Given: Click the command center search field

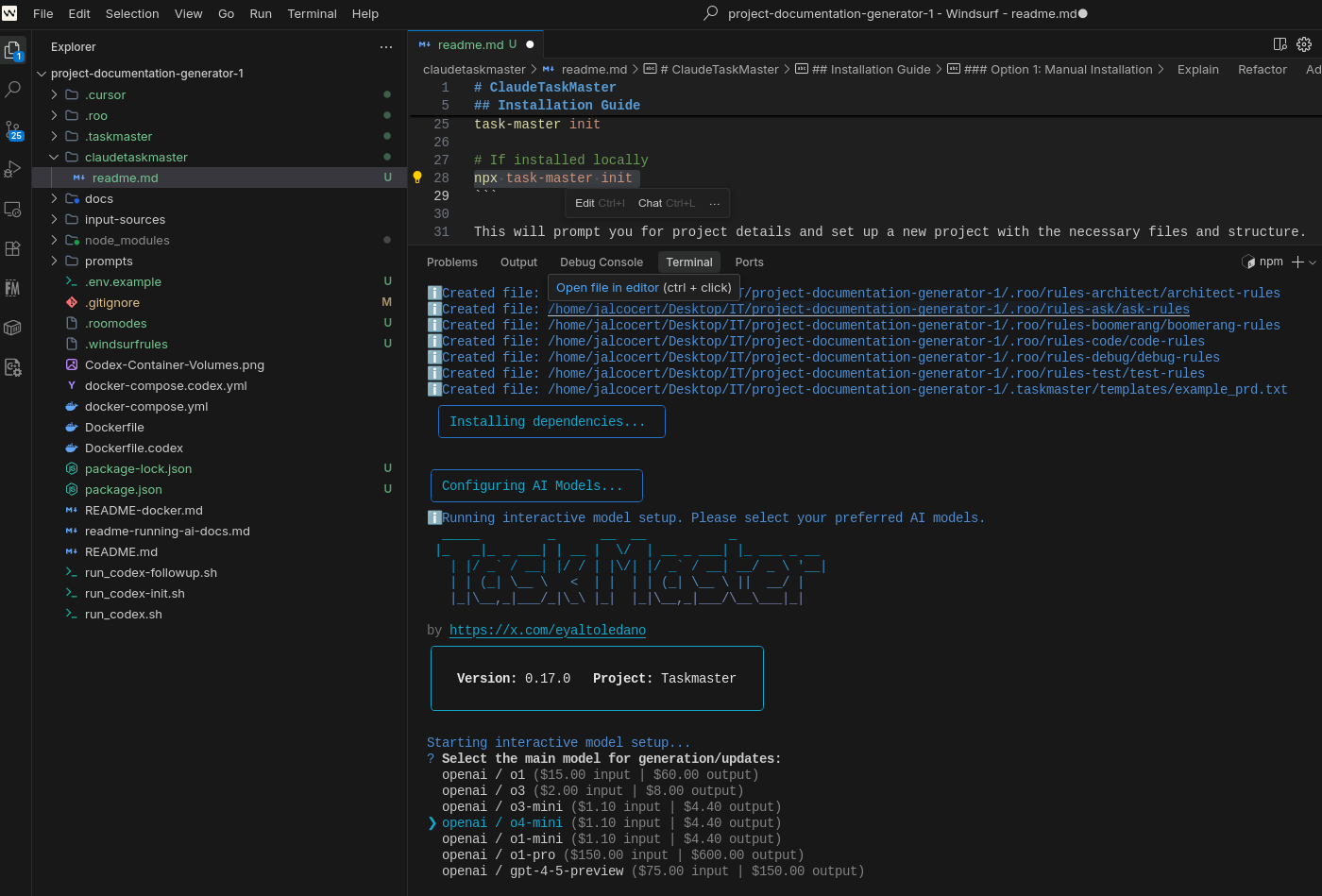Looking at the screenshot, I should tap(895, 13).
